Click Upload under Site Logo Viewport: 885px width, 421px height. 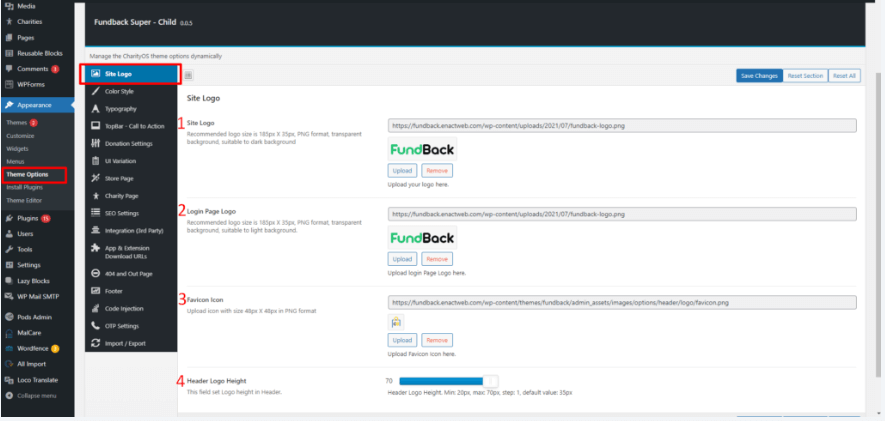click(x=402, y=170)
